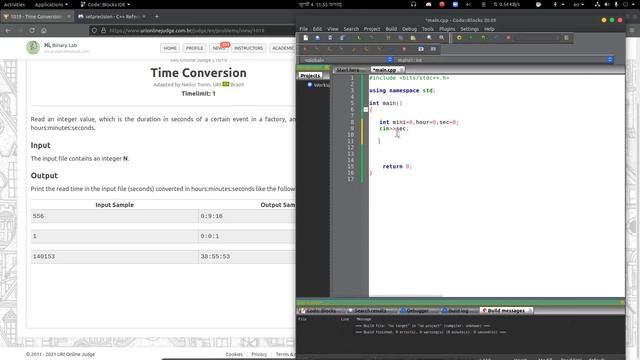Reload the page in the browser
This screenshot has width=640, height=360.
[x=32, y=30]
